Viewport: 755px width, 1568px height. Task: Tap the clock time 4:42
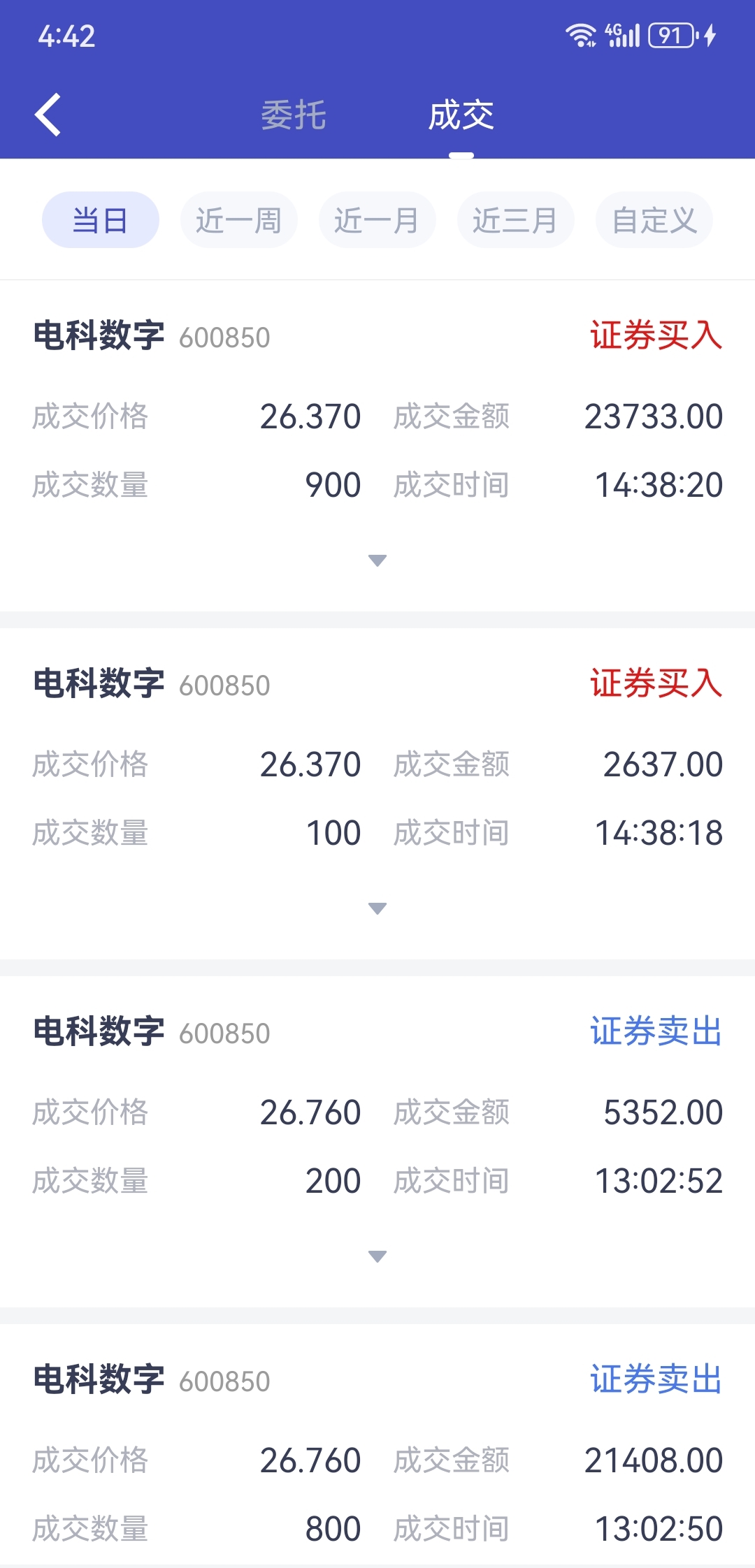[66, 36]
